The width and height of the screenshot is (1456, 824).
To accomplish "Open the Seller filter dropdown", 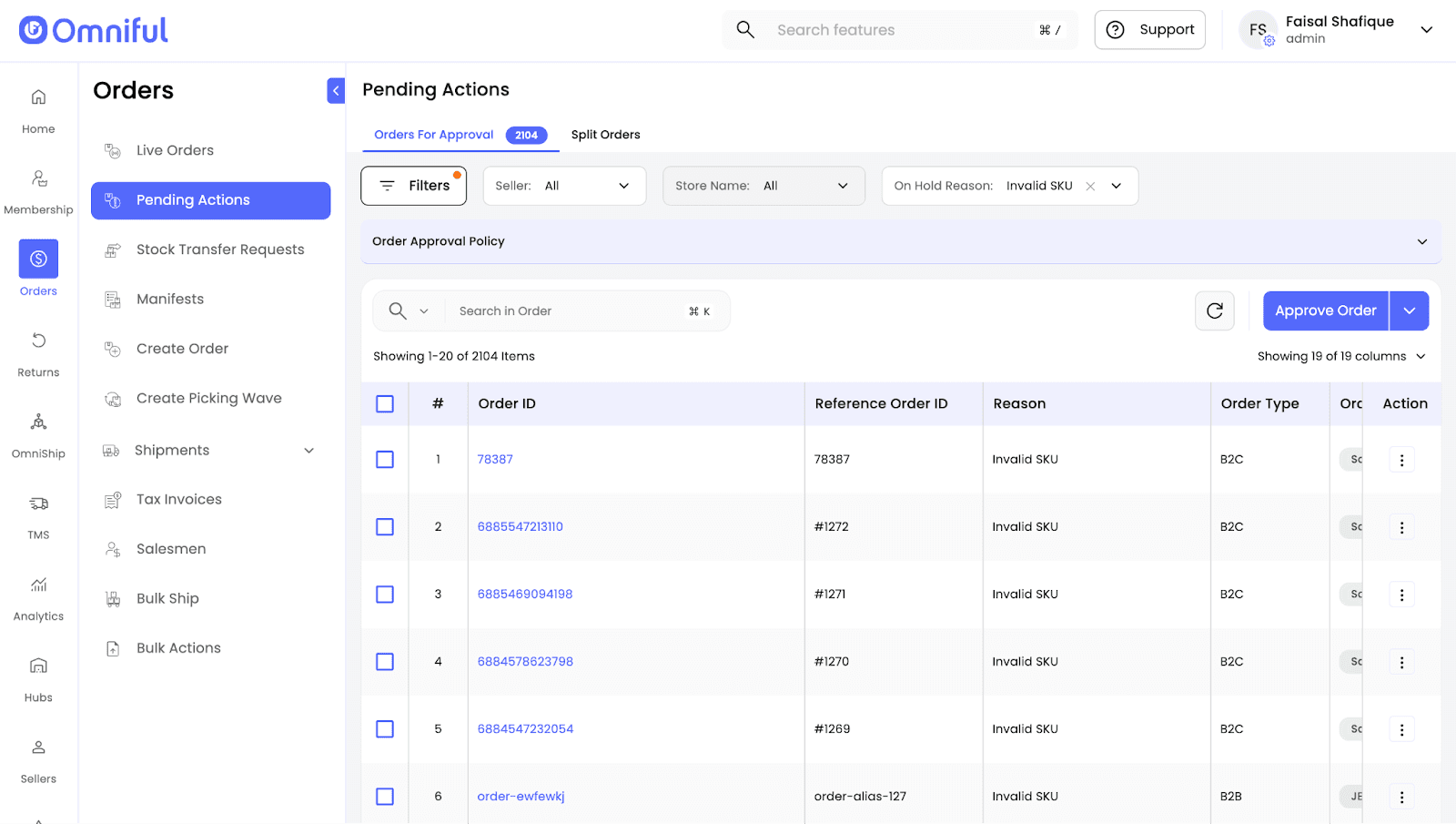I will click(x=563, y=186).
